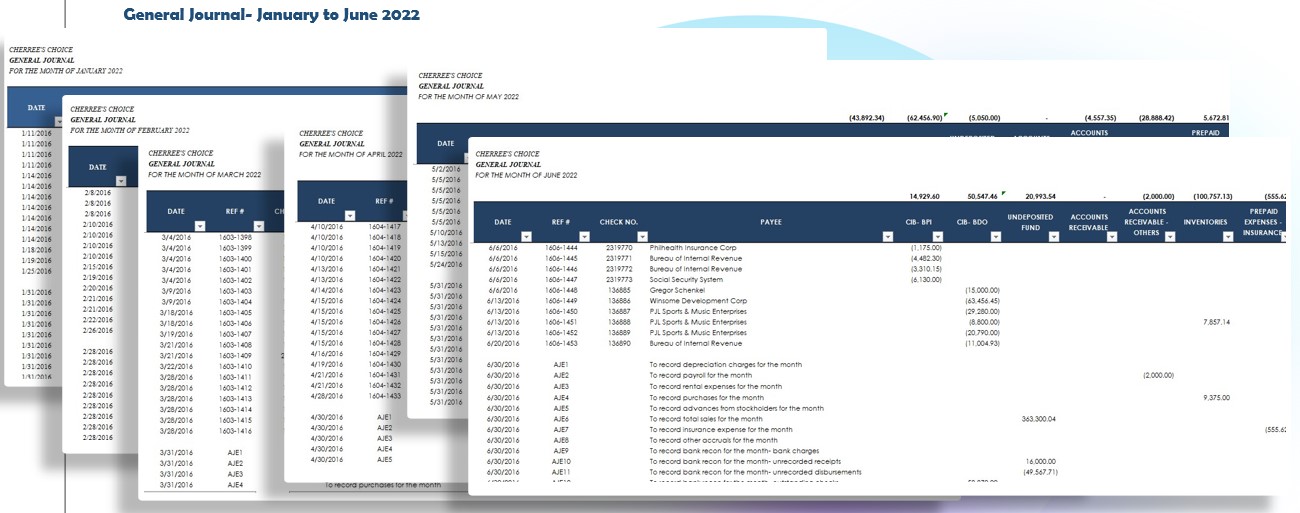This screenshot has height=513, width=1300.
Task: Select 'To record rental expenses for the month'
Action: pyautogui.click(x=716, y=386)
